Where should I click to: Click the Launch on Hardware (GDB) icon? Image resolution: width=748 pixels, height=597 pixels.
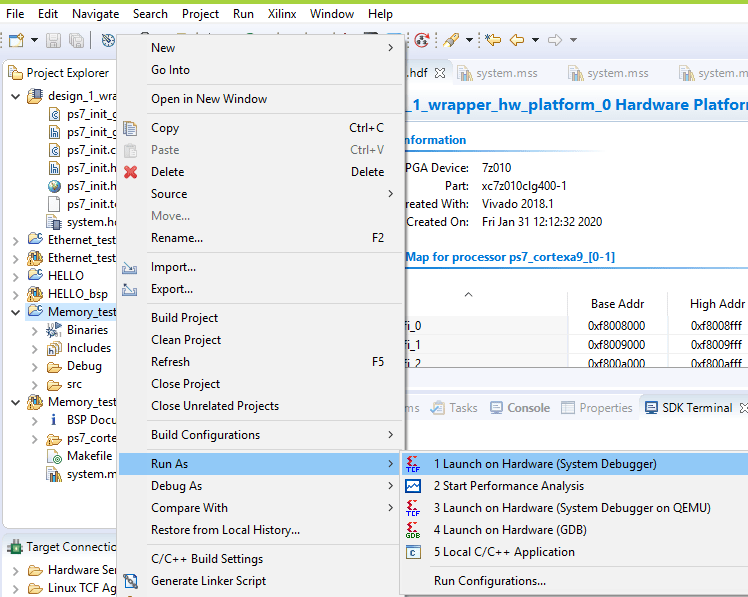click(x=414, y=530)
